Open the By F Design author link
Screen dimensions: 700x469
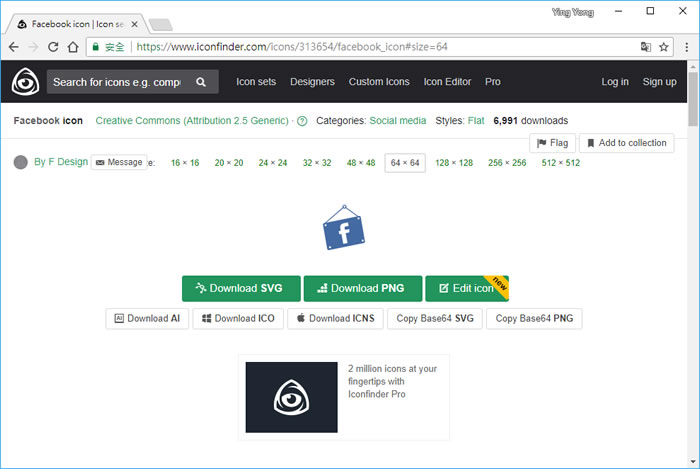click(x=61, y=162)
